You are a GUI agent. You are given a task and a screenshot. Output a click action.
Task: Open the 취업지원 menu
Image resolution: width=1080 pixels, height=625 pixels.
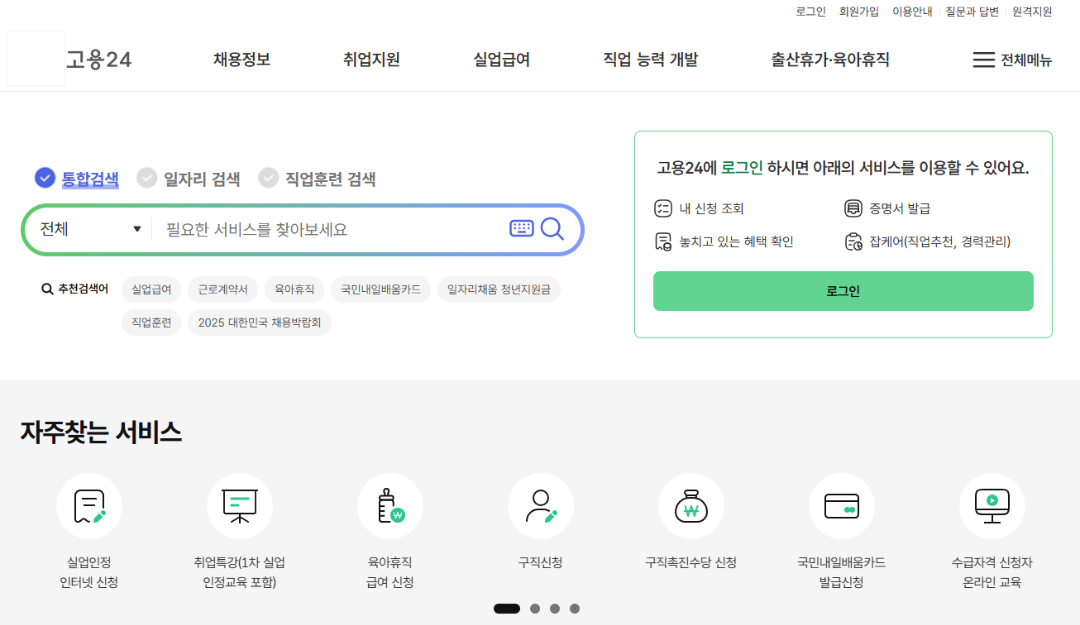[372, 60]
